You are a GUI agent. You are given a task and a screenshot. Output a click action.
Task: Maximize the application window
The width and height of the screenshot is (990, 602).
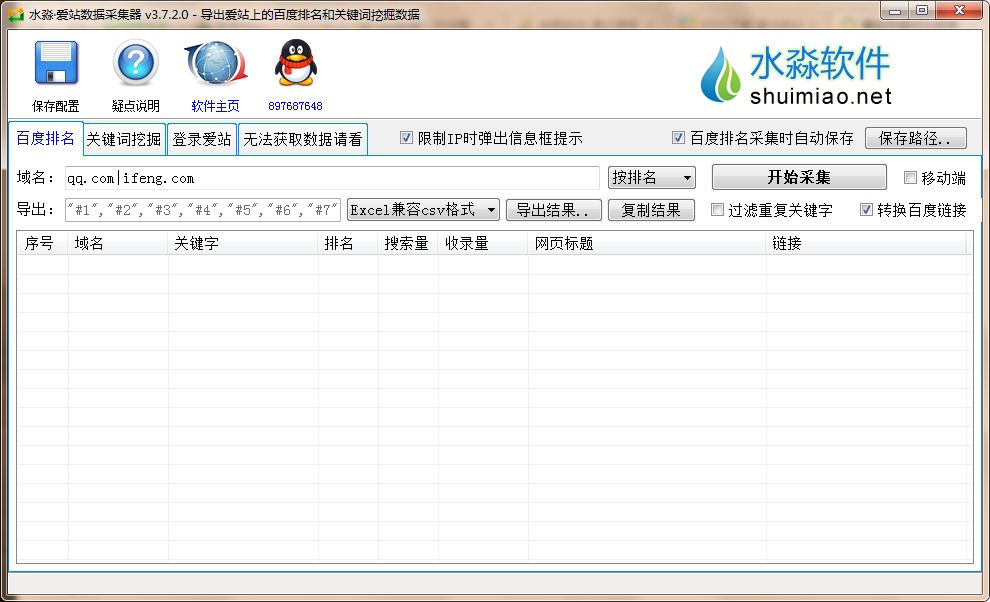922,10
